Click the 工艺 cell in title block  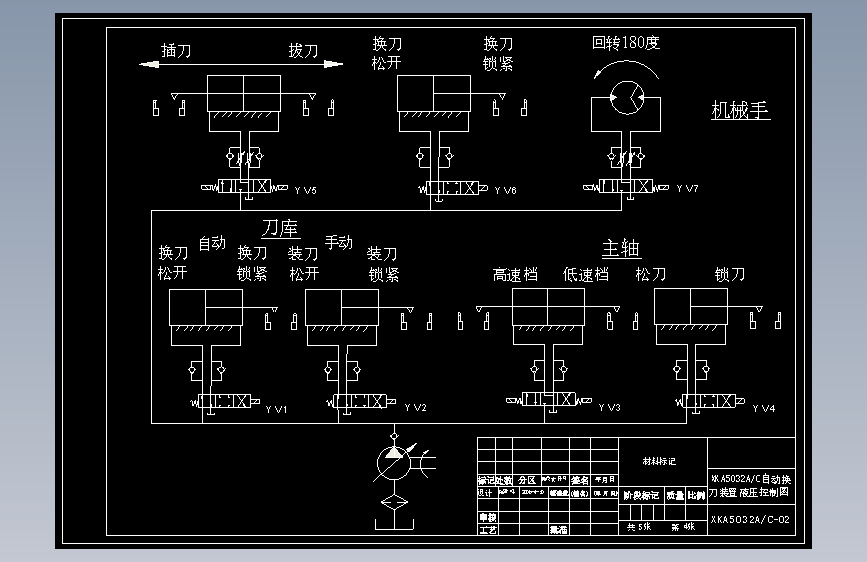tap(488, 530)
